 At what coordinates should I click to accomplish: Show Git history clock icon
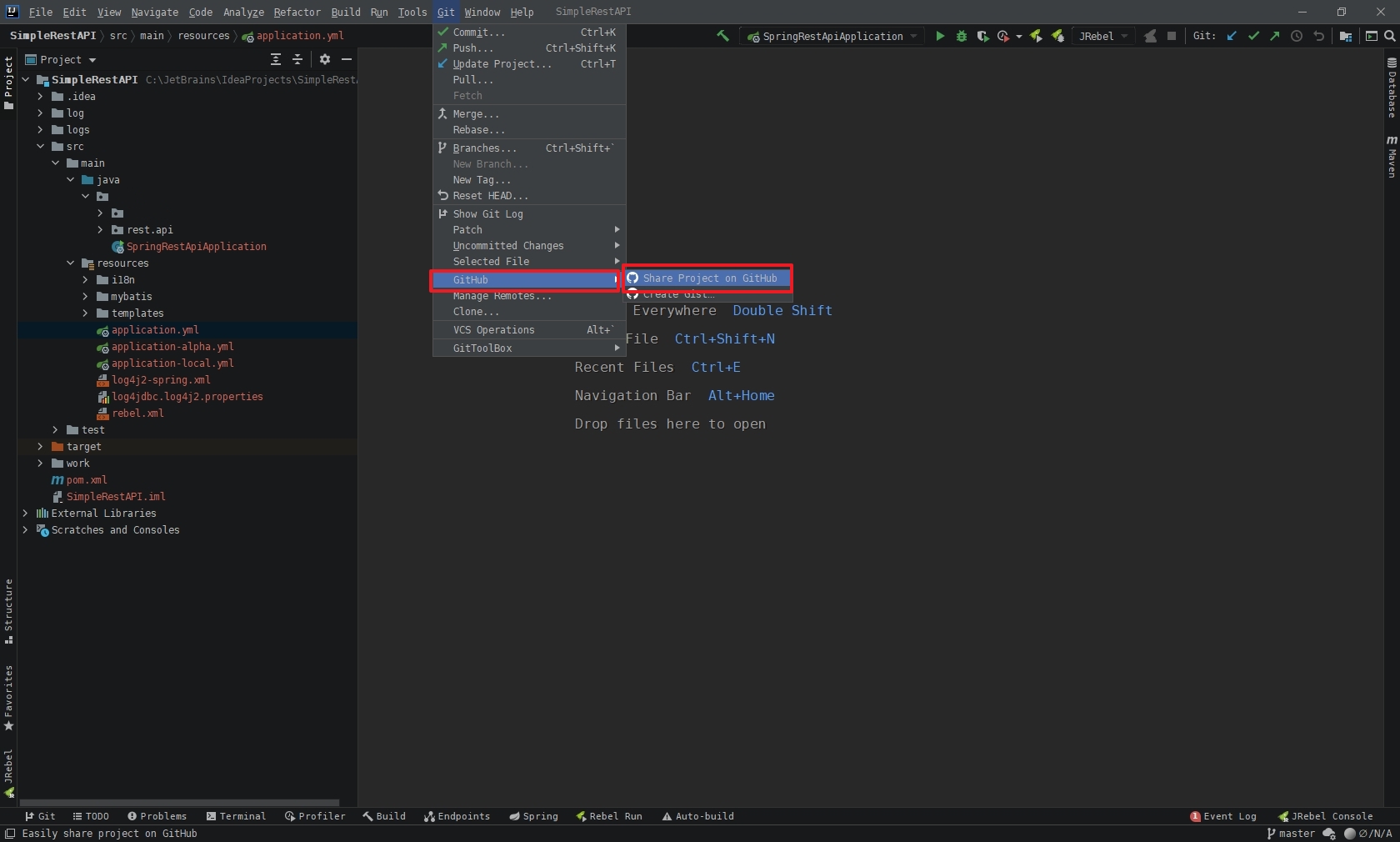pyautogui.click(x=1297, y=36)
